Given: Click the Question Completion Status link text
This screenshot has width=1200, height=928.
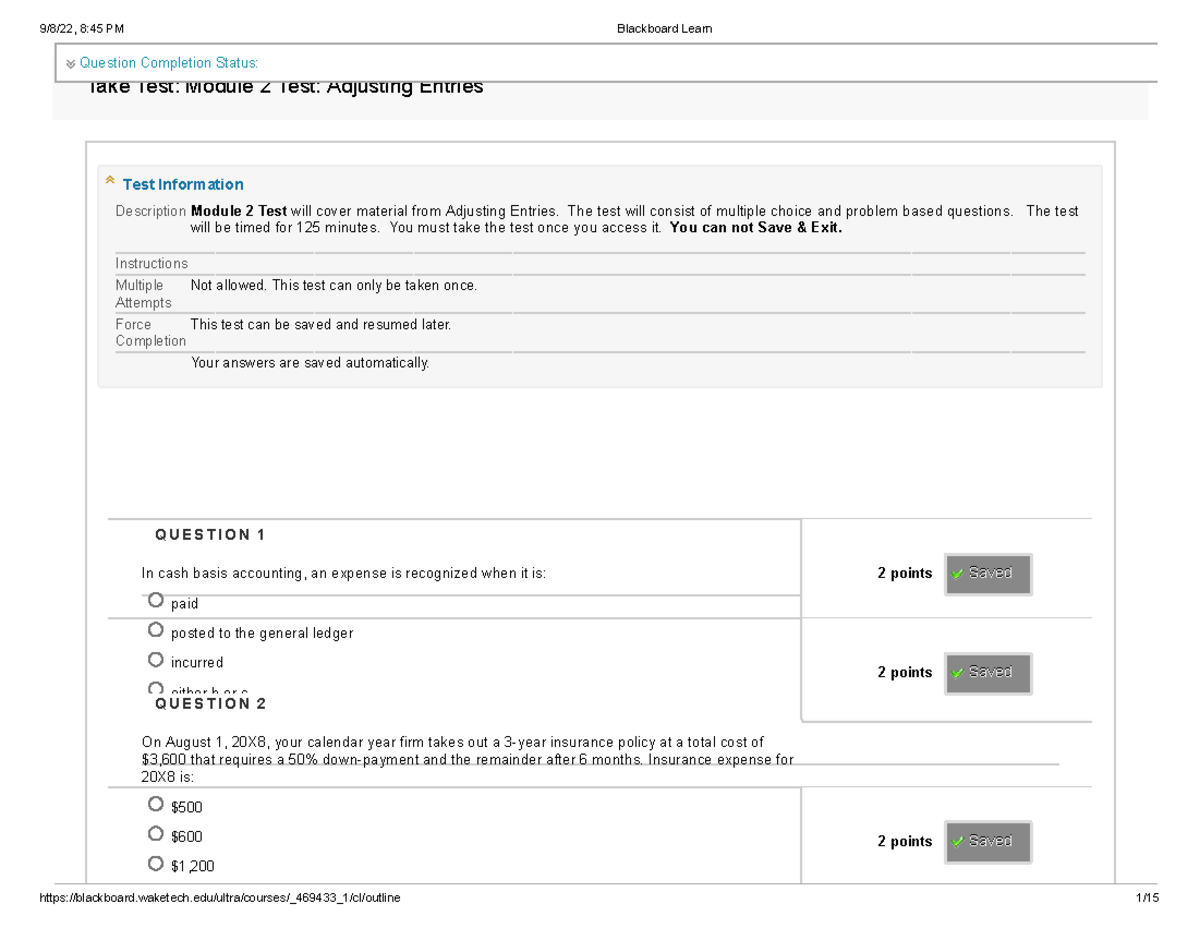Looking at the screenshot, I should click(166, 63).
